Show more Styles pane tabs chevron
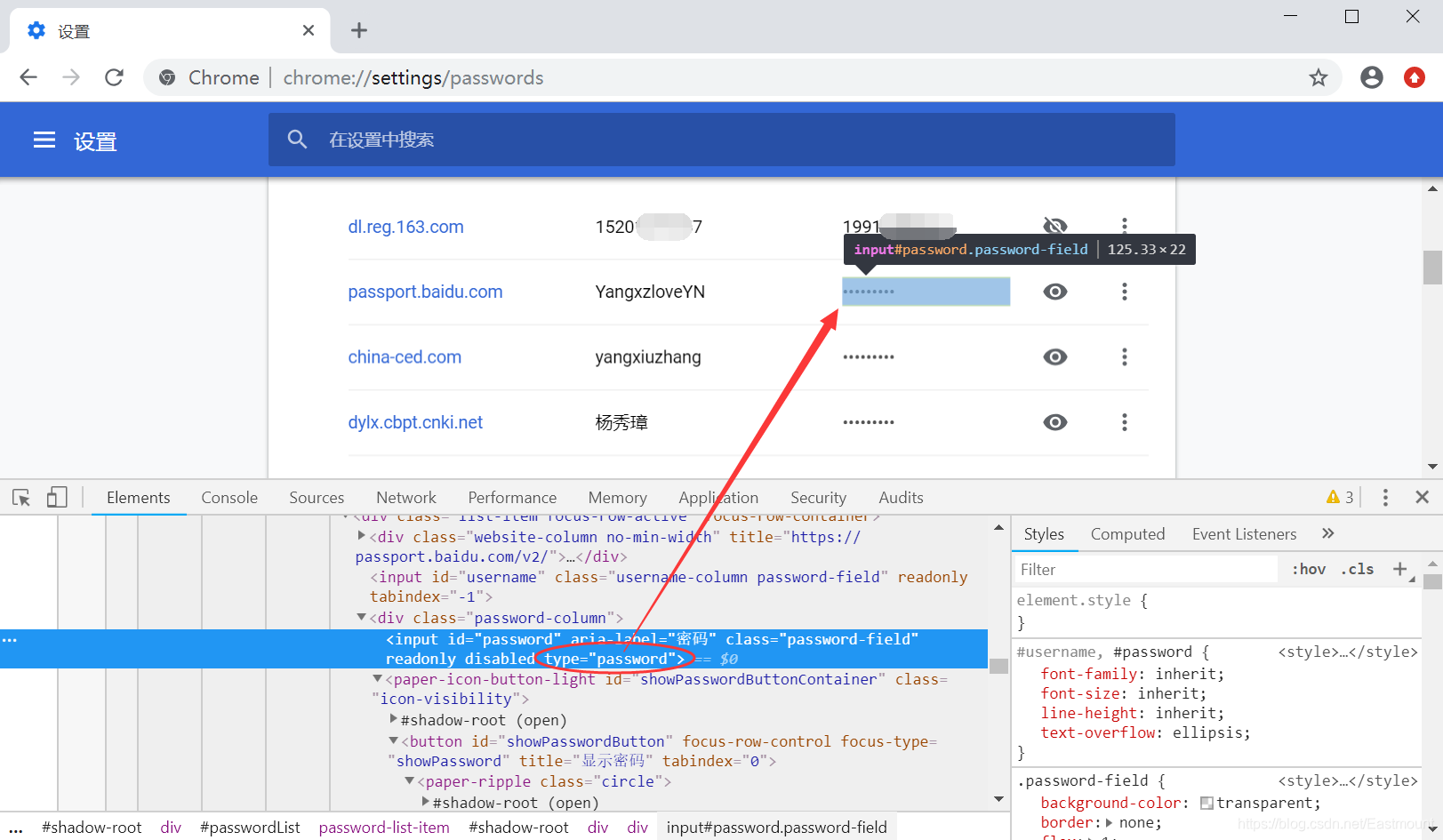The image size is (1443, 840). point(1328,534)
